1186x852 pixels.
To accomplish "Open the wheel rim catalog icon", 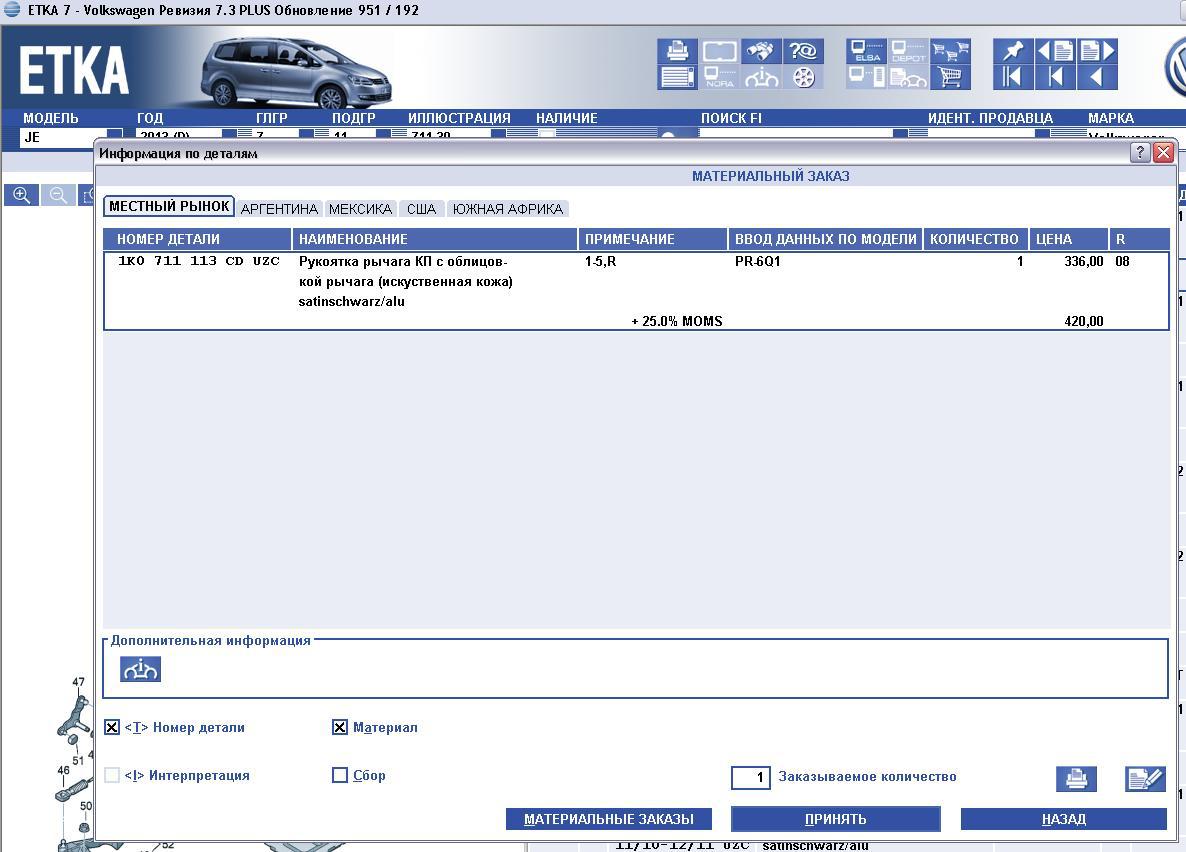I will [x=803, y=77].
